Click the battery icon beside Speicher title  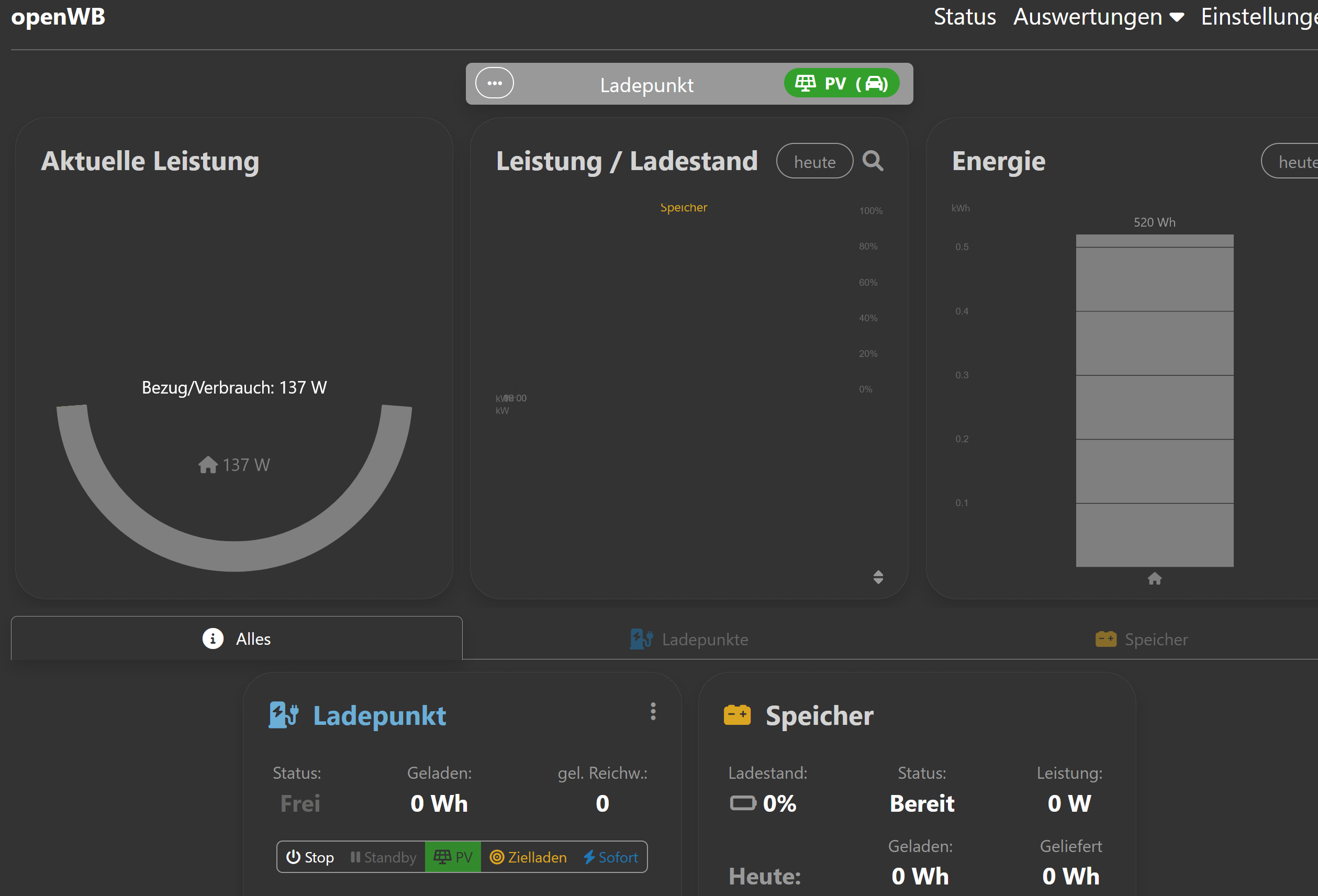point(736,715)
